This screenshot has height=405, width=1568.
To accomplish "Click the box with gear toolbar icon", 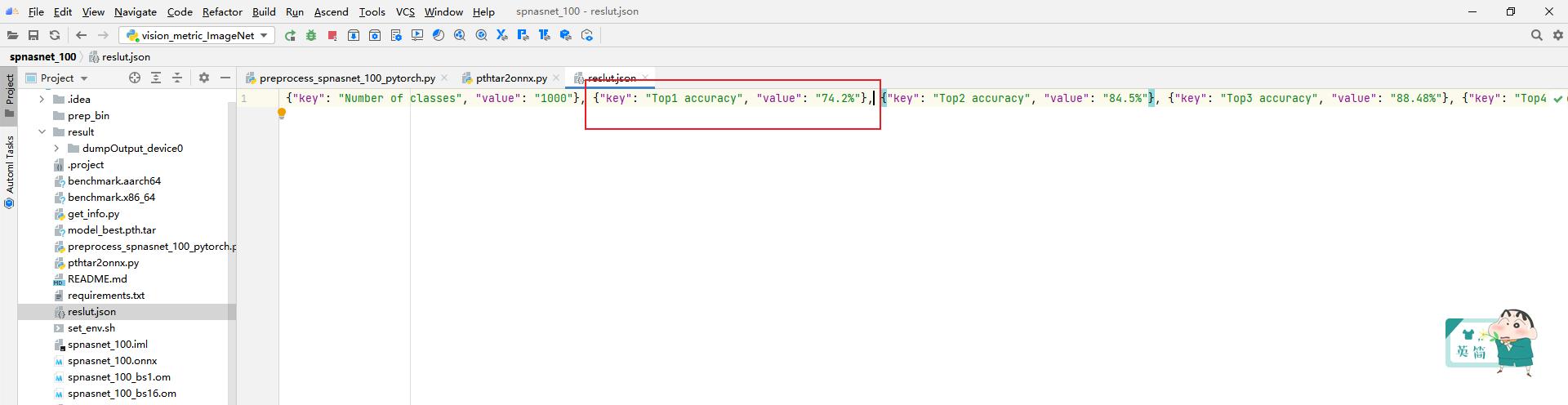I will [375, 35].
